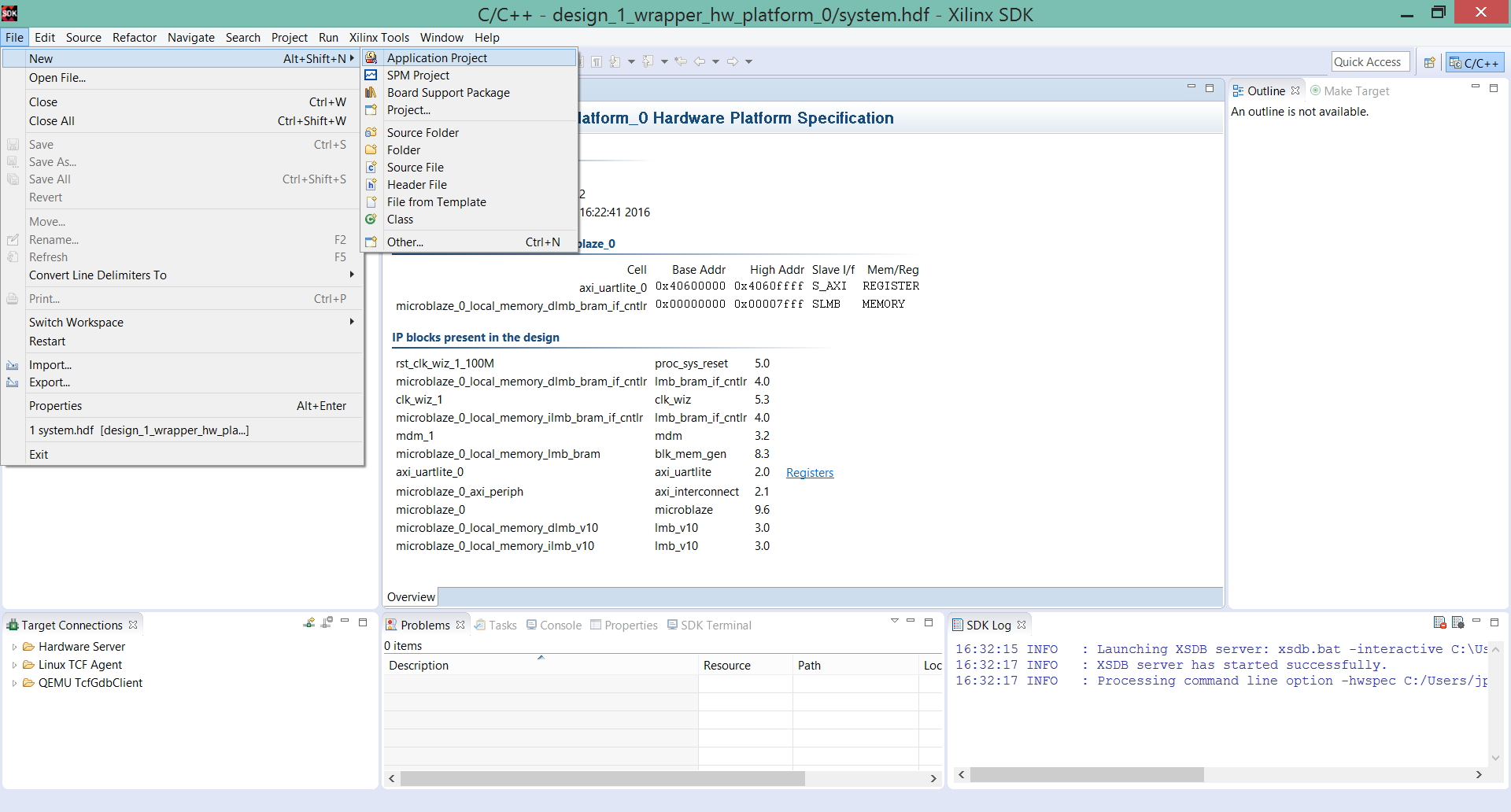
Task: Close the Target Connections view tab
Action: 133,625
